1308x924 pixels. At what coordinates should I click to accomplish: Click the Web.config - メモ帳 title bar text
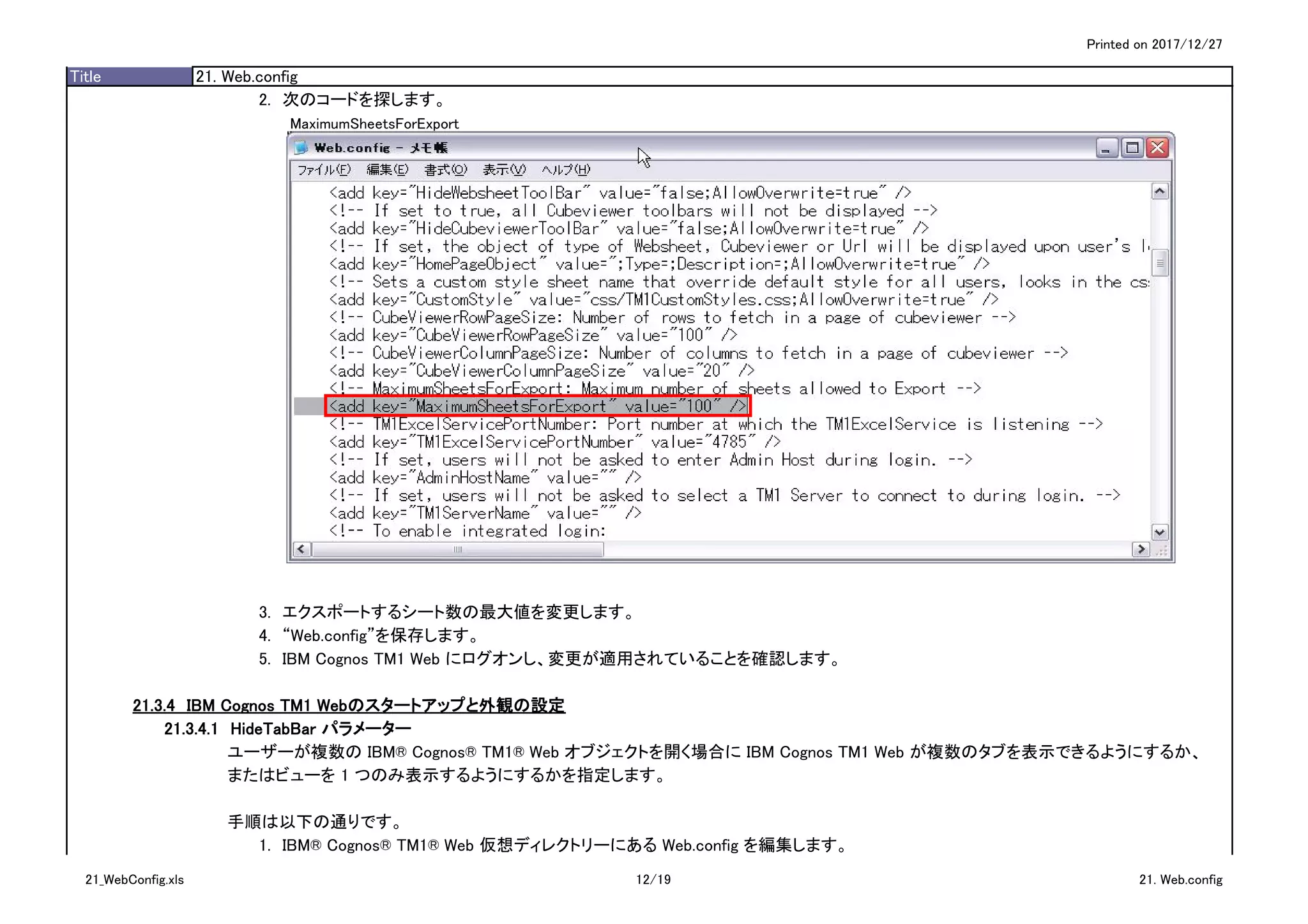pyautogui.click(x=381, y=148)
